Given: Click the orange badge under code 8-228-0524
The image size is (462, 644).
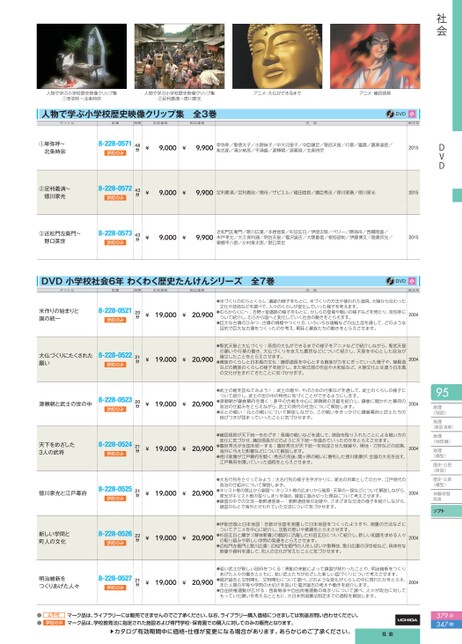Looking at the screenshot, I should pos(115,454).
